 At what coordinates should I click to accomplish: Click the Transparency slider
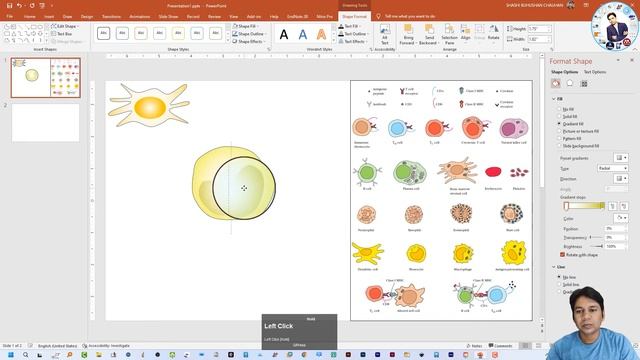click(597, 237)
